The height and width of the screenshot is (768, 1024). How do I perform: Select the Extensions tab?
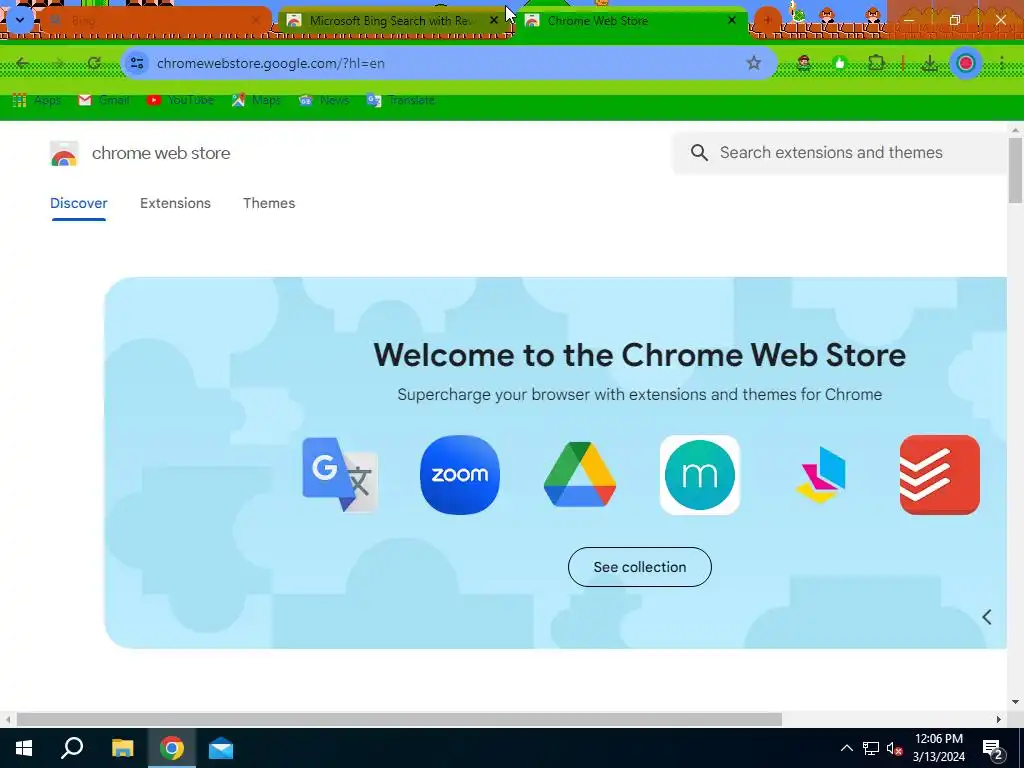coord(175,203)
